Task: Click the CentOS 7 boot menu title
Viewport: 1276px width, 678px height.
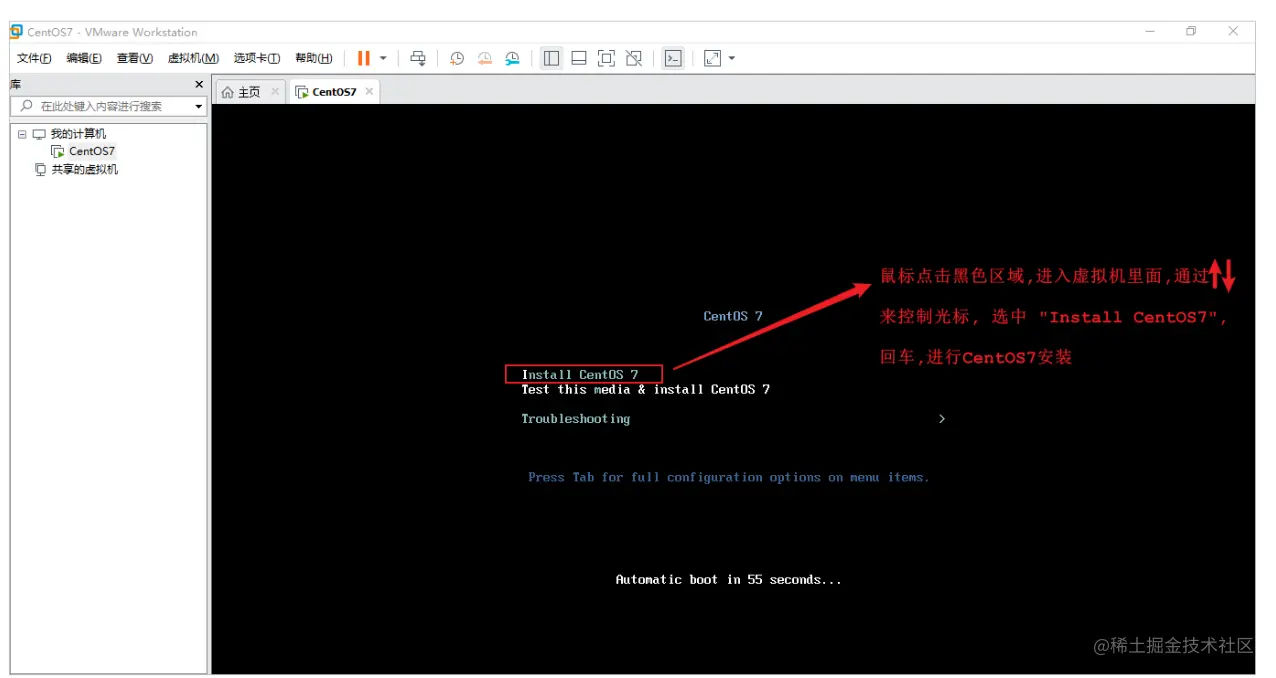Action: pos(733,316)
